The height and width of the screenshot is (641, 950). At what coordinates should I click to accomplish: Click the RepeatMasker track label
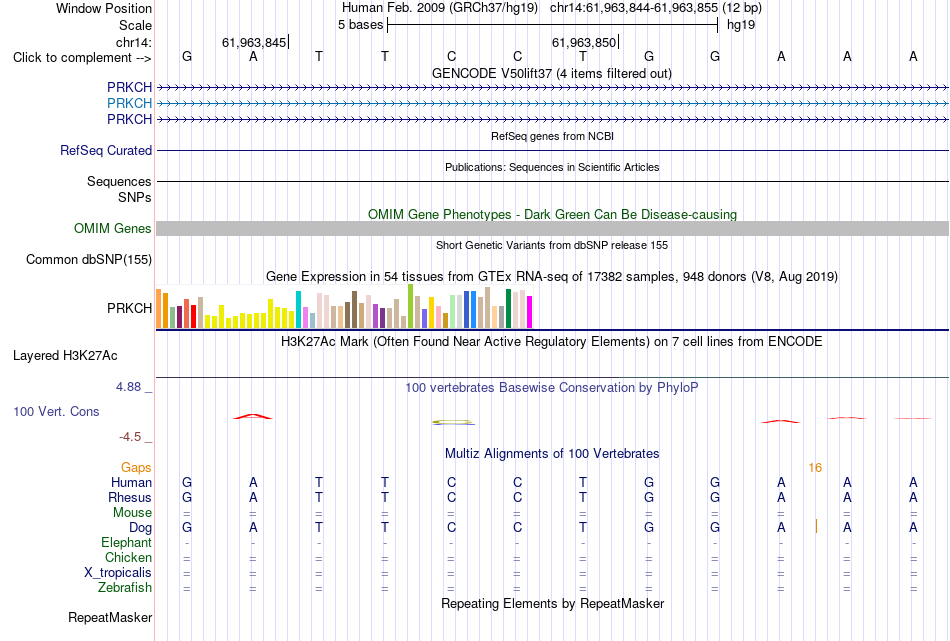pyautogui.click(x=110, y=617)
